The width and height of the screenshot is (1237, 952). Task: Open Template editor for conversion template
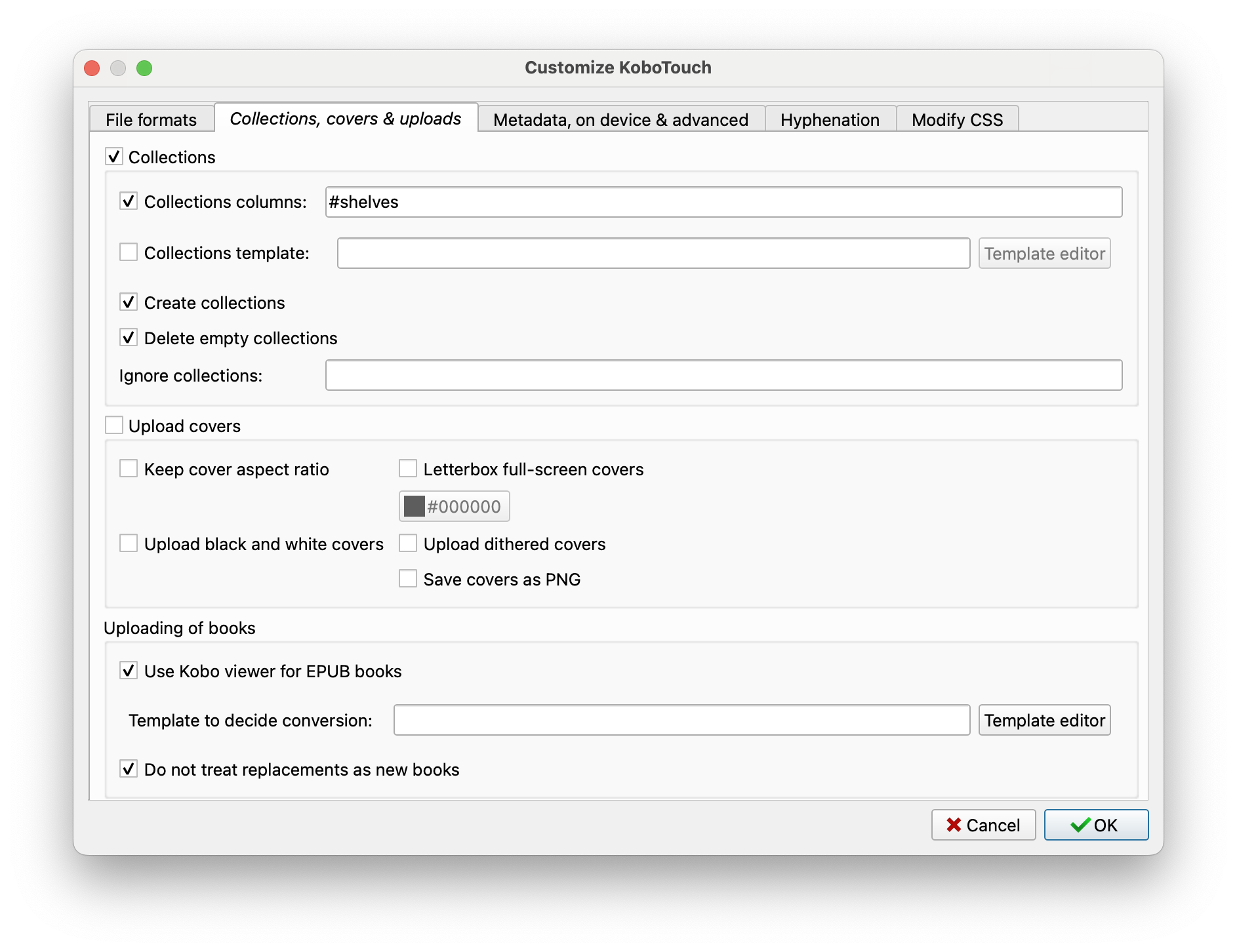coord(1044,720)
